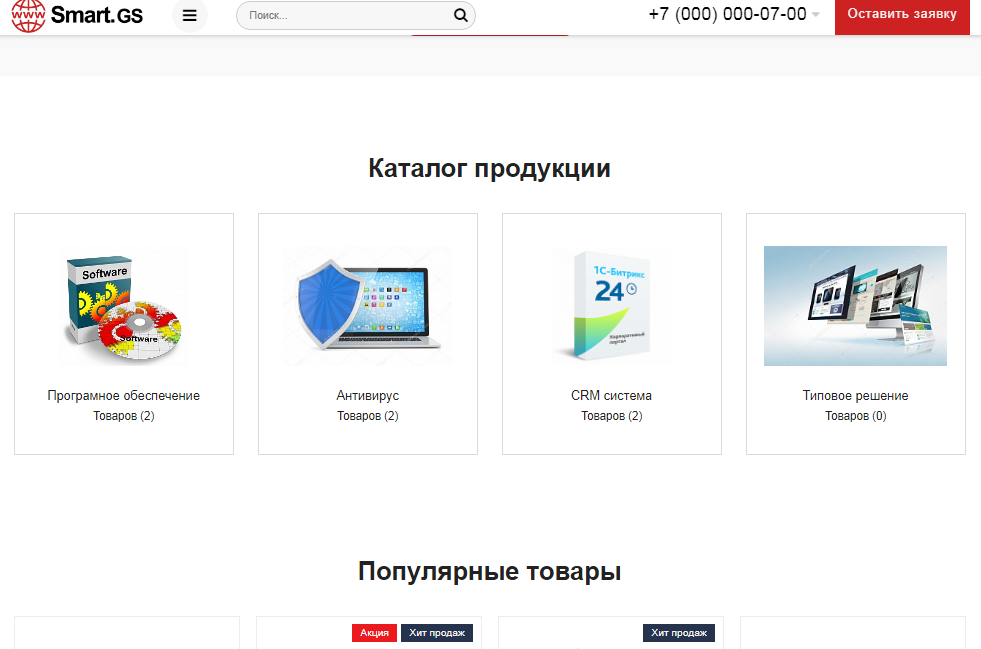The width and height of the screenshot is (981, 649).
Task: Expand the phone number dropdown arrow
Action: (x=815, y=15)
